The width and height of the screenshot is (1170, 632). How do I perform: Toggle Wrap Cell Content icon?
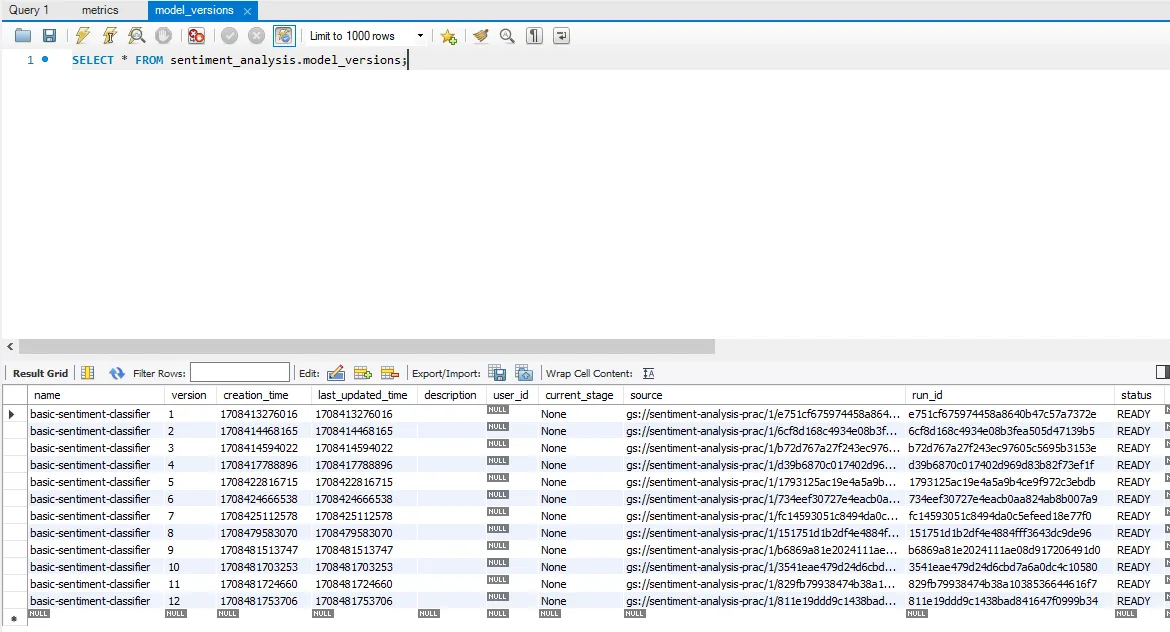click(x=648, y=373)
